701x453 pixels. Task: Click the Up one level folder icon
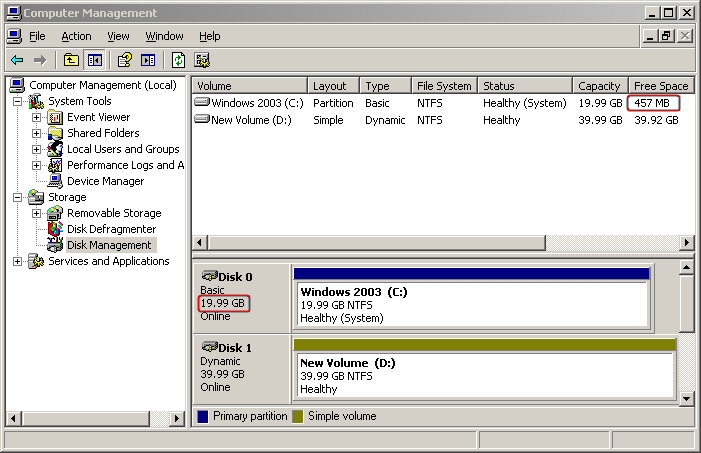(71, 60)
